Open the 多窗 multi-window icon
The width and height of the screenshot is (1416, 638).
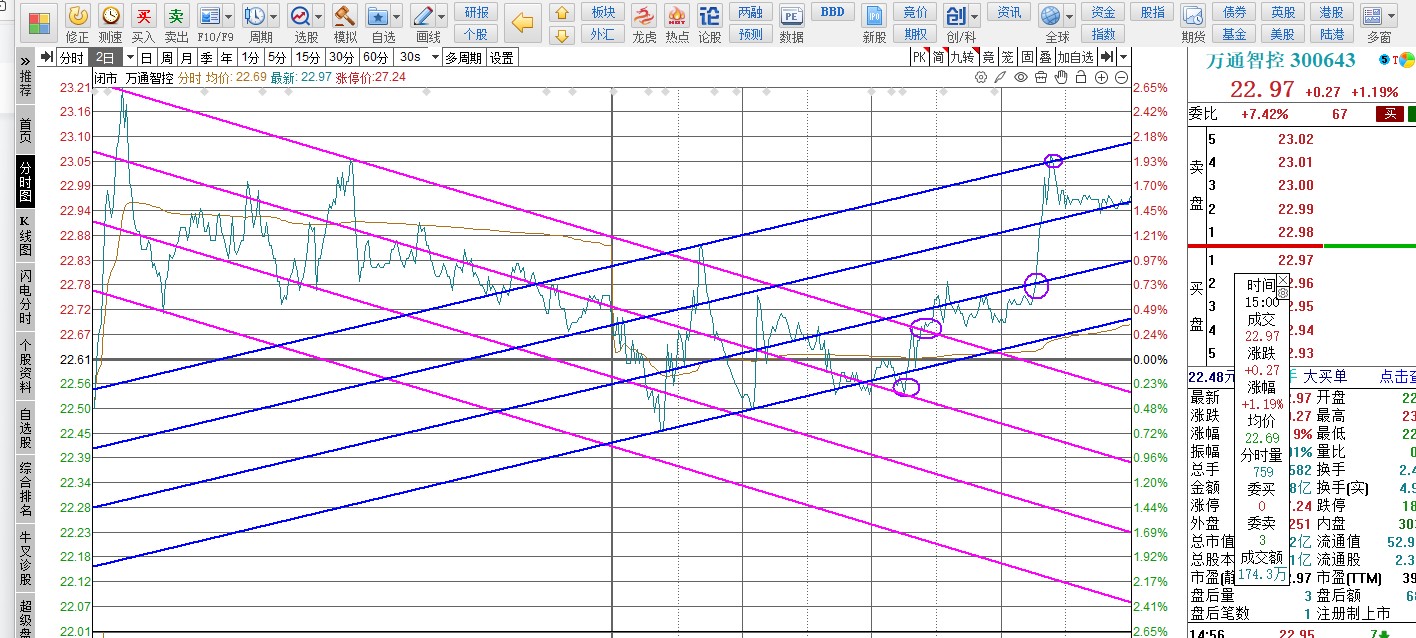[x=1373, y=16]
